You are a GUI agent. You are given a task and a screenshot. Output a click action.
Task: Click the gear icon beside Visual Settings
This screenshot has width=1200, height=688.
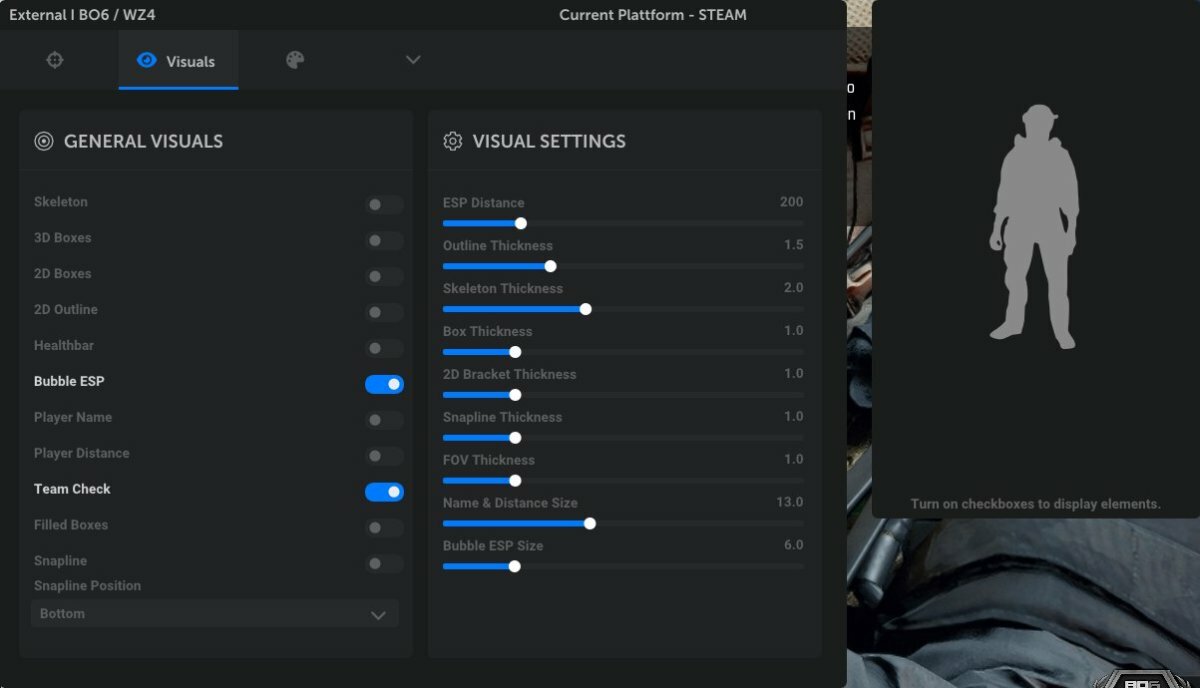452,141
